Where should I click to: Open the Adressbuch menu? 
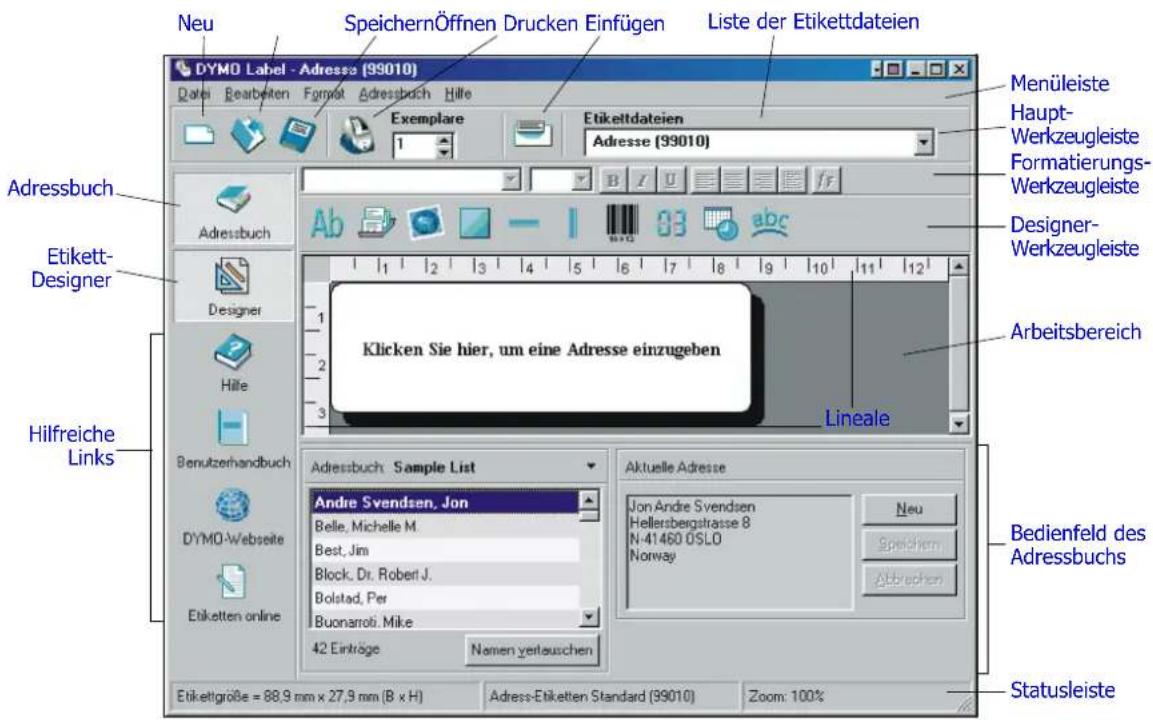394,94
